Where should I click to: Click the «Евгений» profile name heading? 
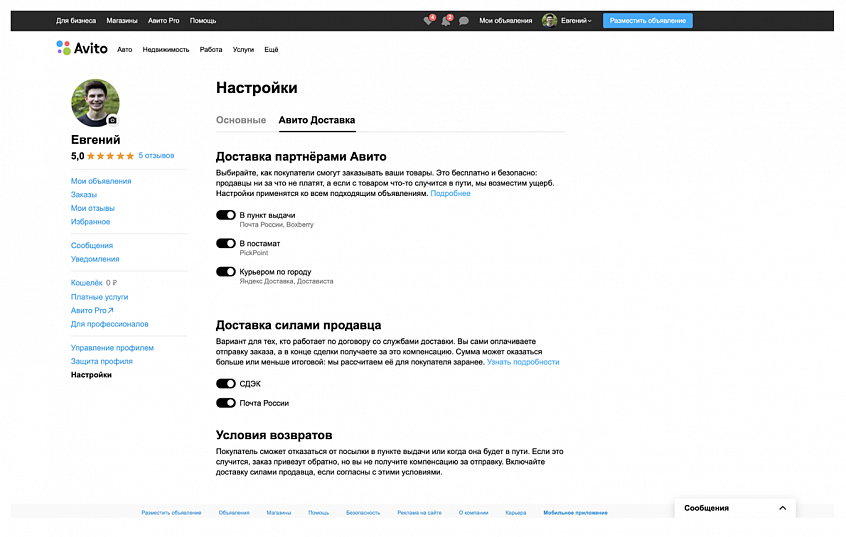click(x=95, y=140)
